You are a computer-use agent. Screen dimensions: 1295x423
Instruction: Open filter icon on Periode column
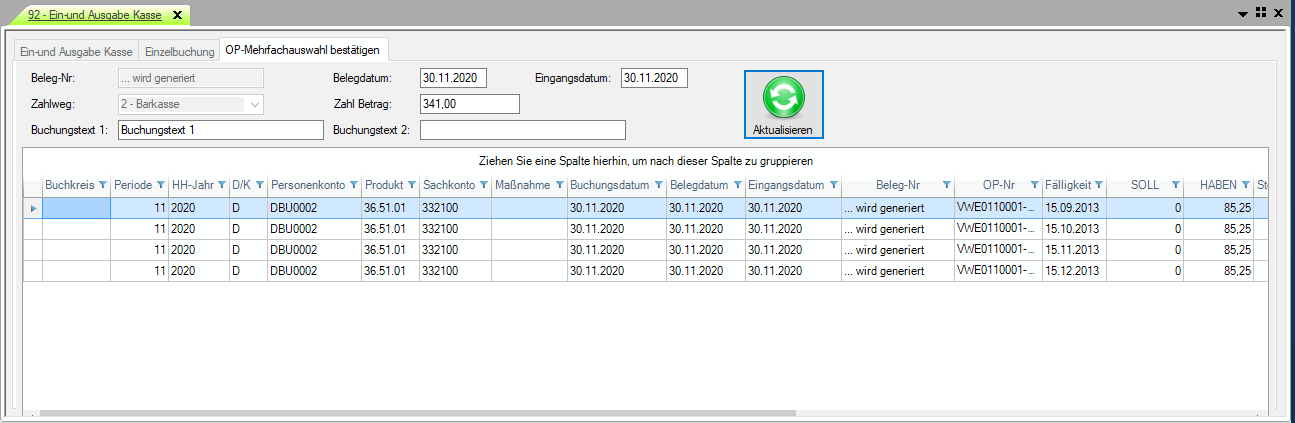tap(161, 185)
